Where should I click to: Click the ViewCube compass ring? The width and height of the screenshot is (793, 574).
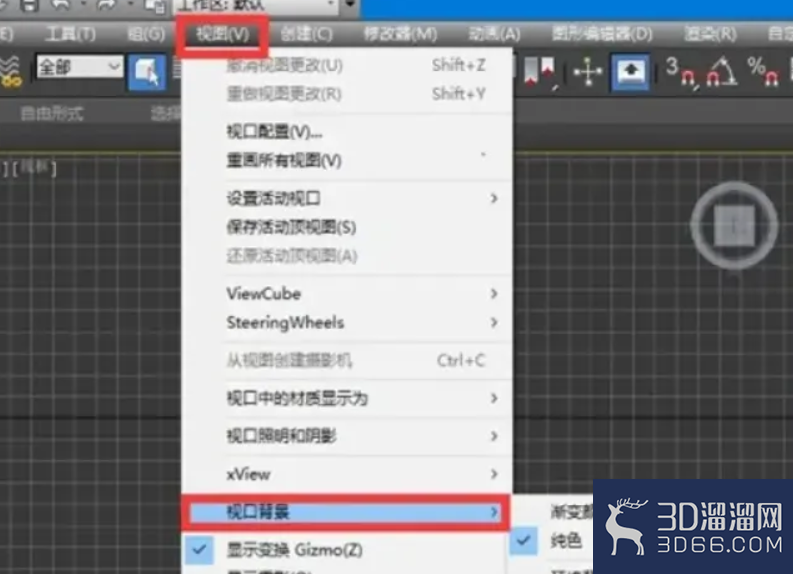click(734, 188)
